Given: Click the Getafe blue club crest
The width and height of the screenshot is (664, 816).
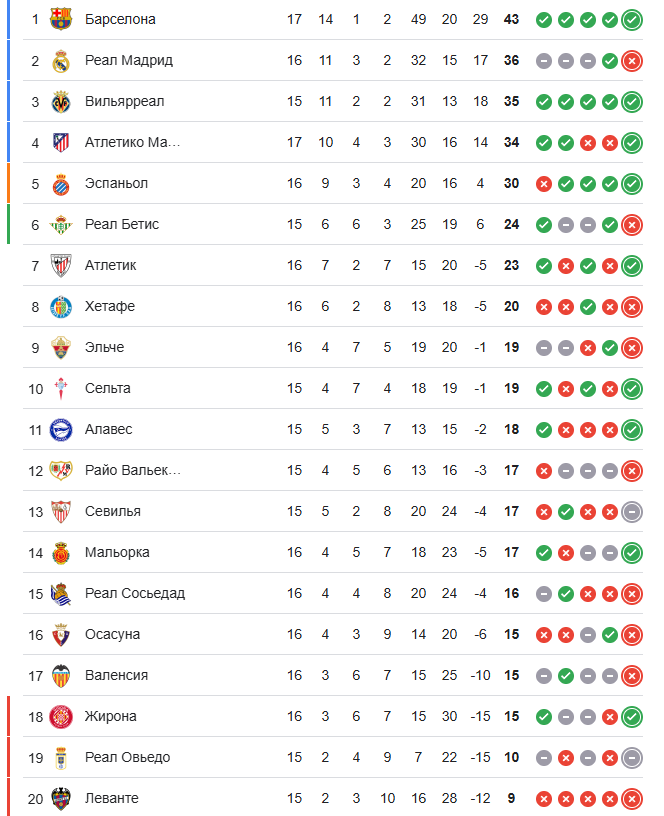Looking at the screenshot, I should tap(61, 307).
